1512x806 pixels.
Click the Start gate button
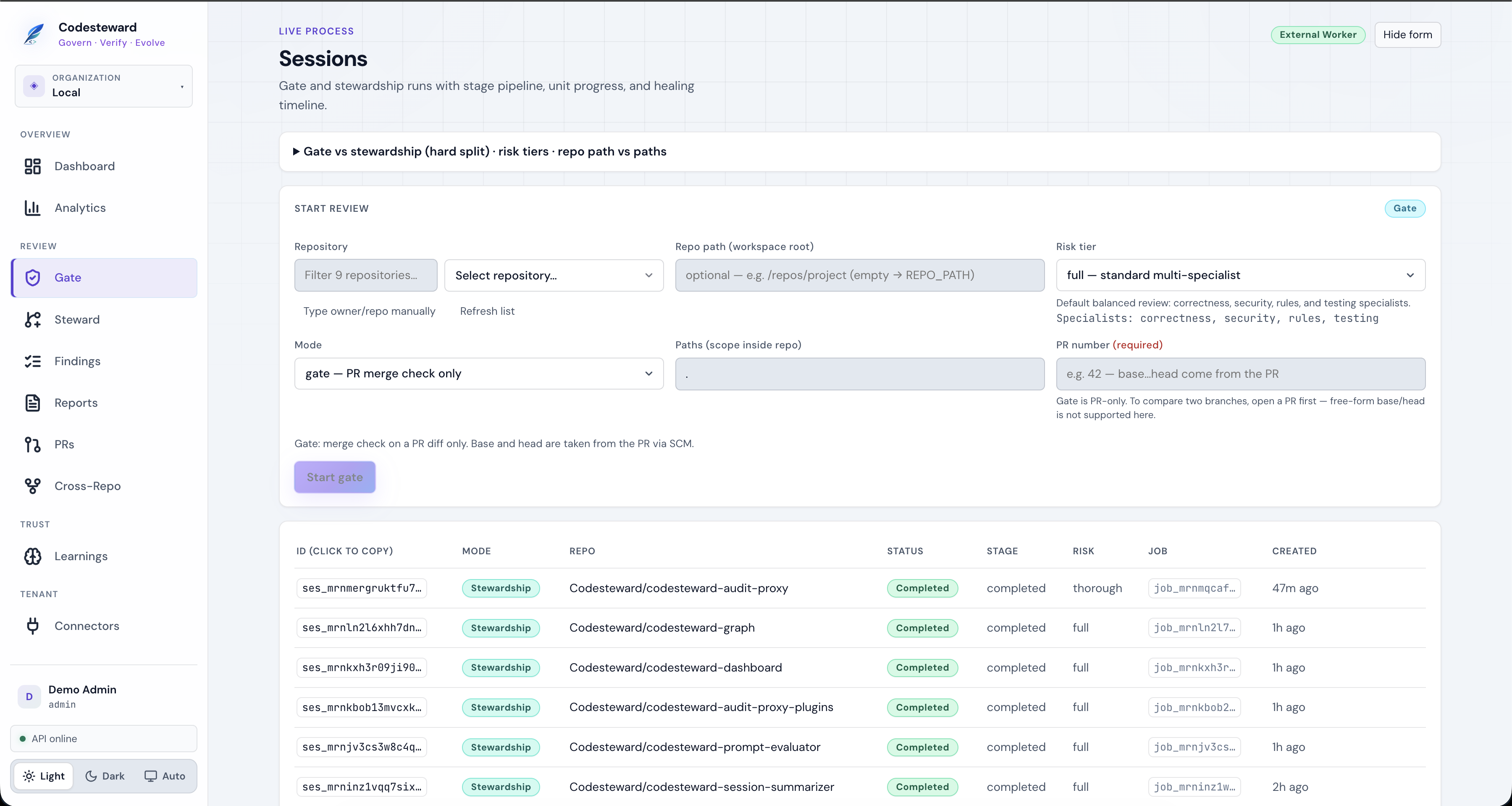(x=335, y=477)
